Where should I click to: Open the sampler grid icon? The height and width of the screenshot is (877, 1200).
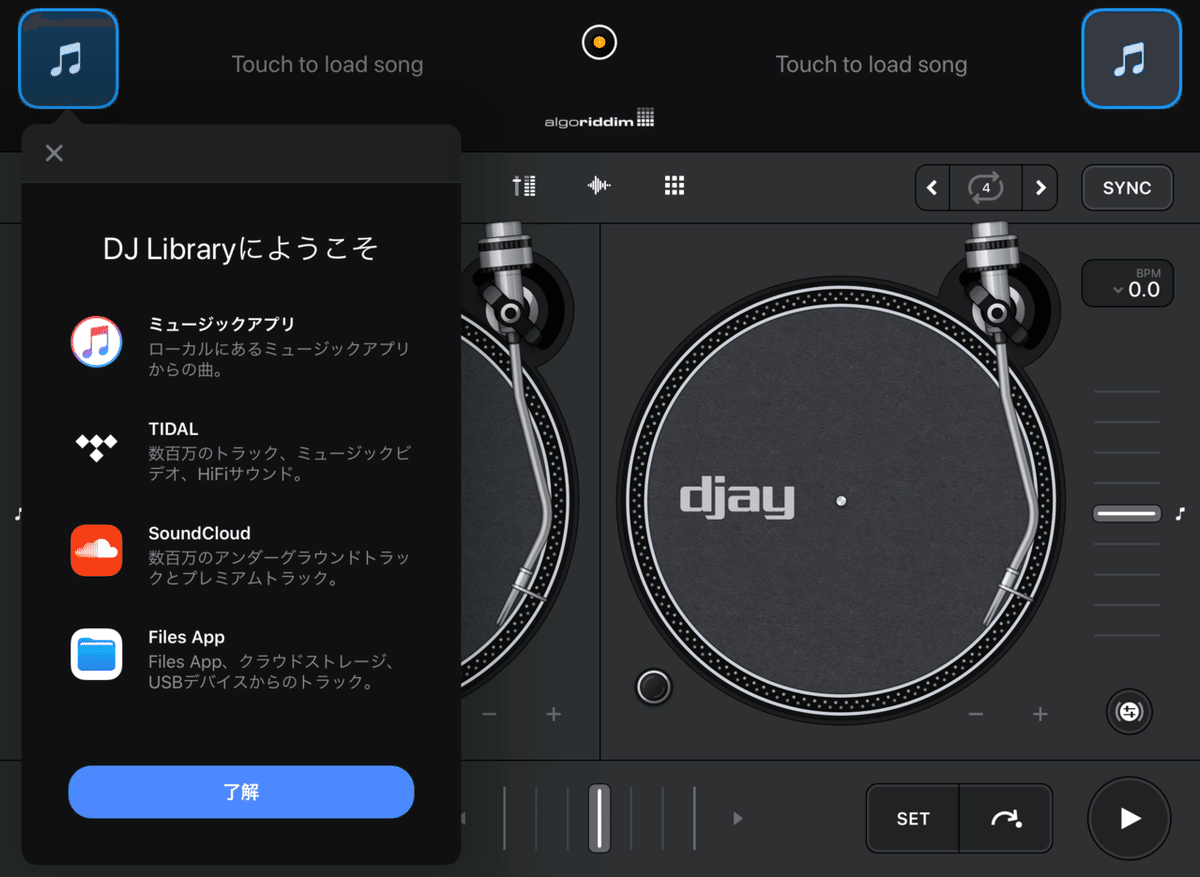[674, 185]
